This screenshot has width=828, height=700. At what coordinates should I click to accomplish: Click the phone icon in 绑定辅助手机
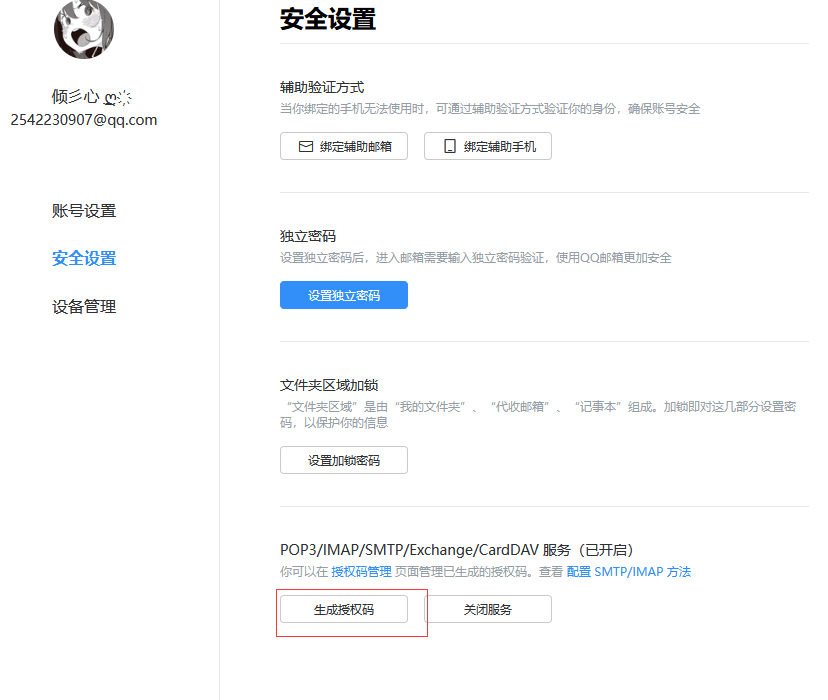[449, 146]
